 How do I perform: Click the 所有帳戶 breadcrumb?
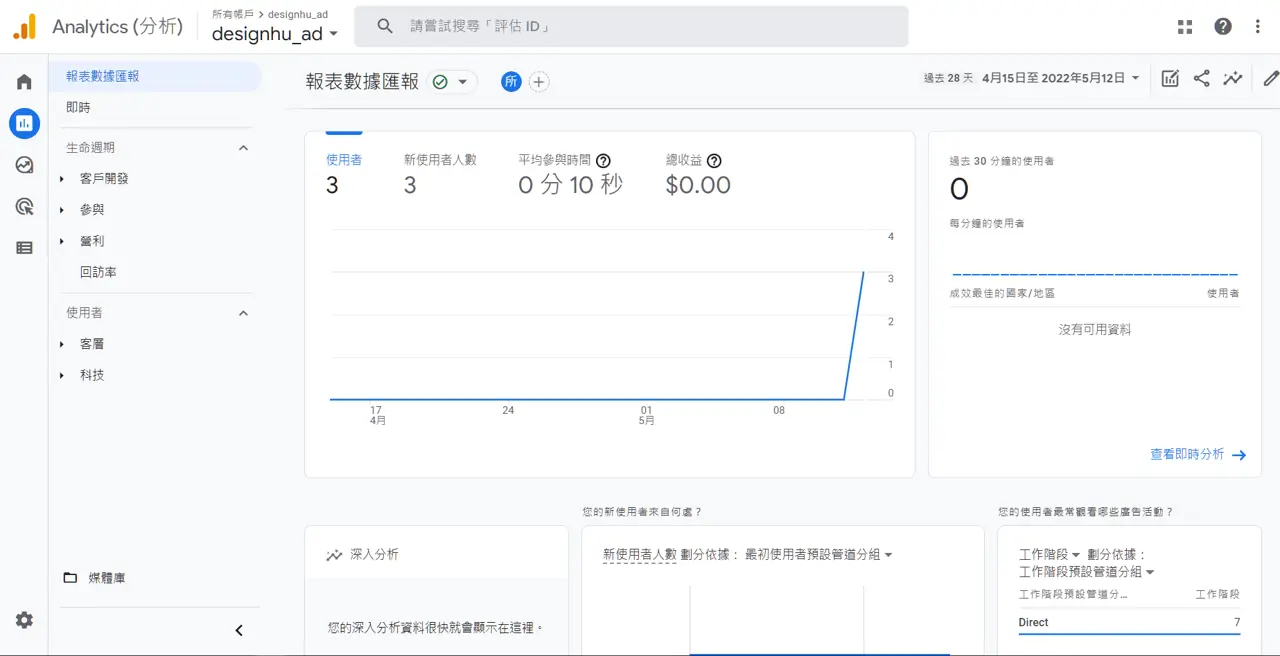(x=233, y=14)
